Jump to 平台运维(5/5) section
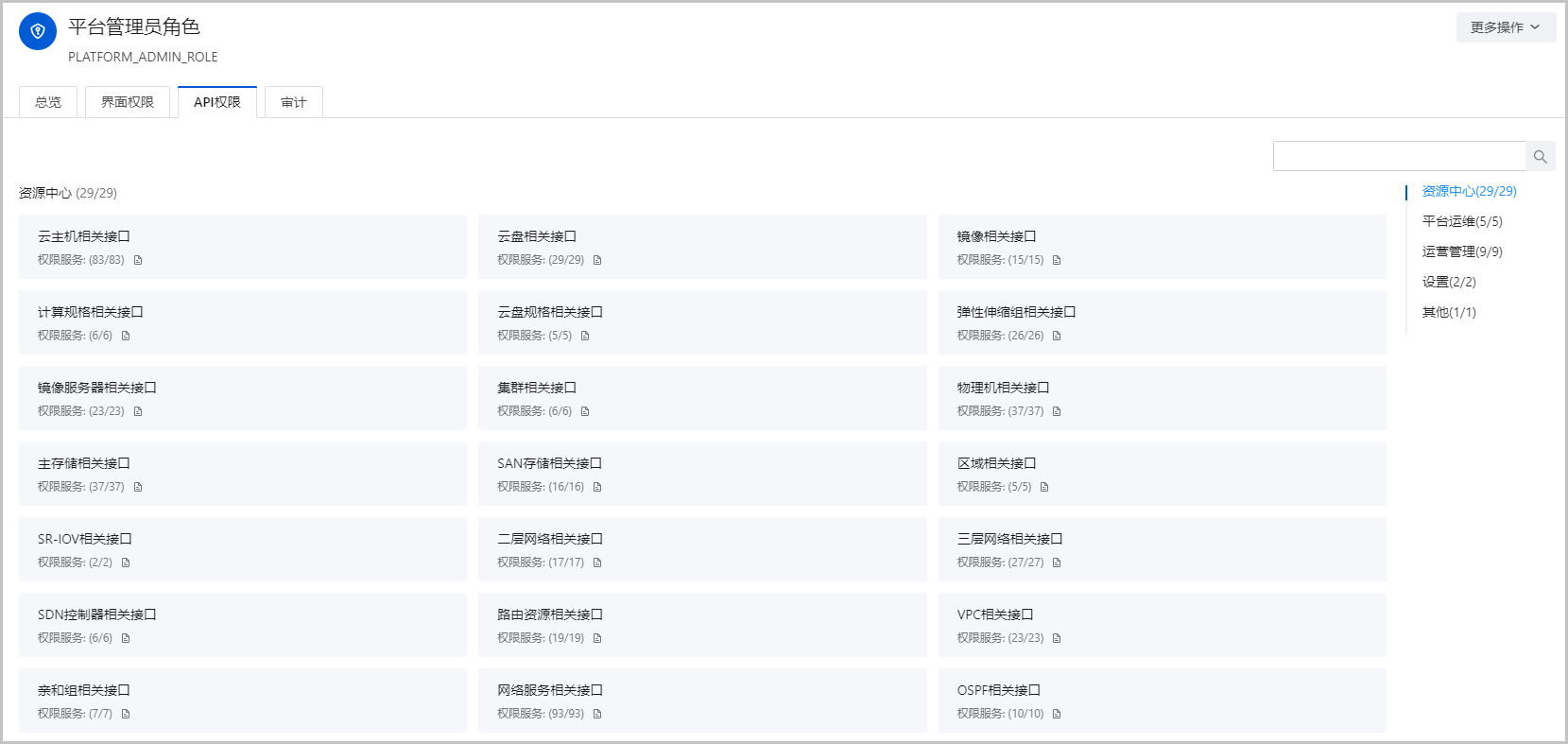 [1461, 221]
